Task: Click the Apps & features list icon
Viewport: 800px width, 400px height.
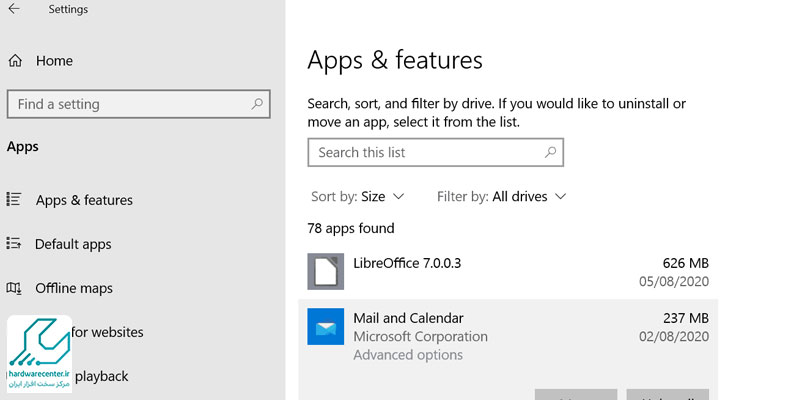Action: pyautogui.click(x=14, y=199)
